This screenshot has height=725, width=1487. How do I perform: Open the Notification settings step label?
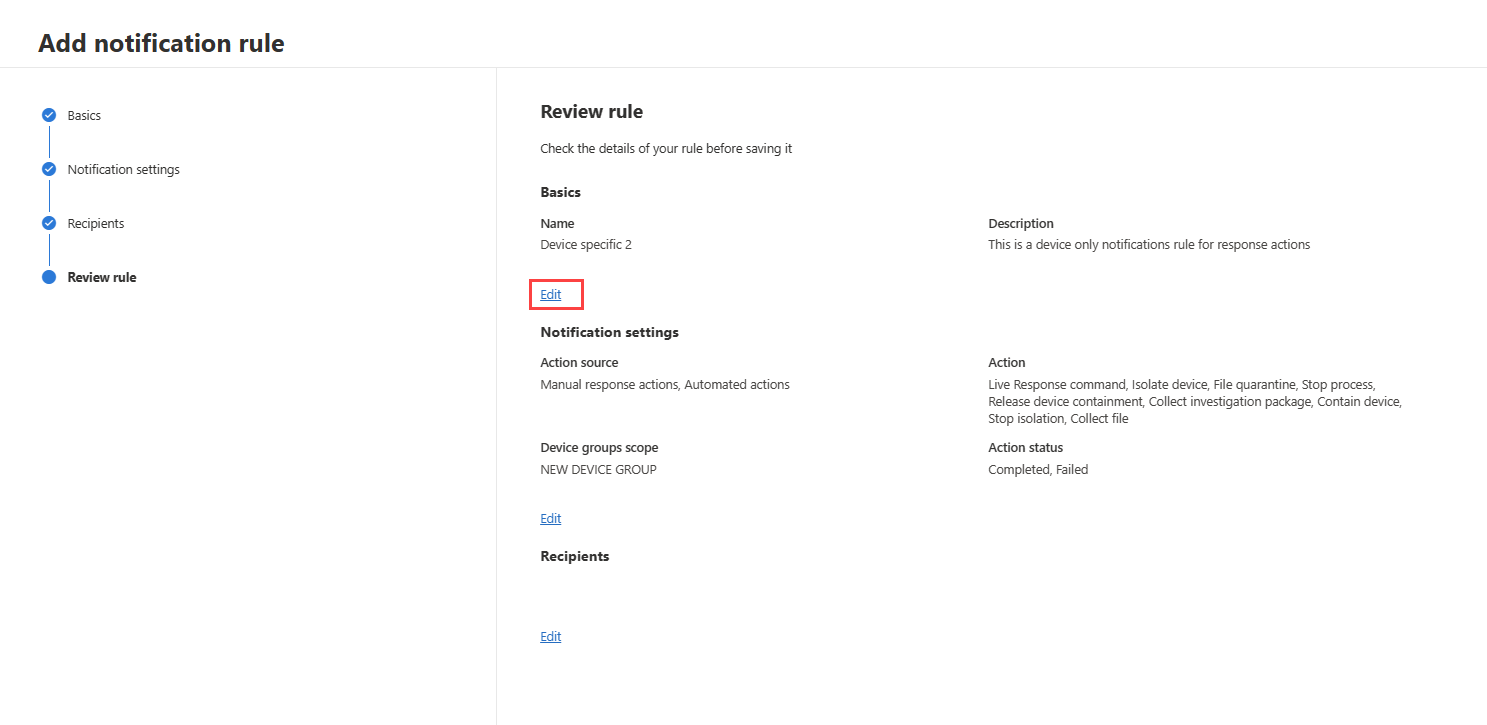click(123, 169)
